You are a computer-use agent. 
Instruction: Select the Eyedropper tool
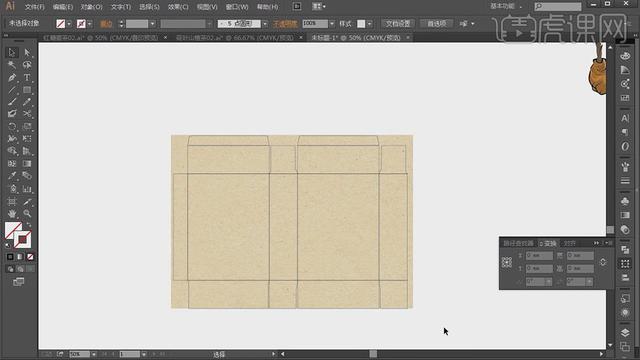[12, 176]
